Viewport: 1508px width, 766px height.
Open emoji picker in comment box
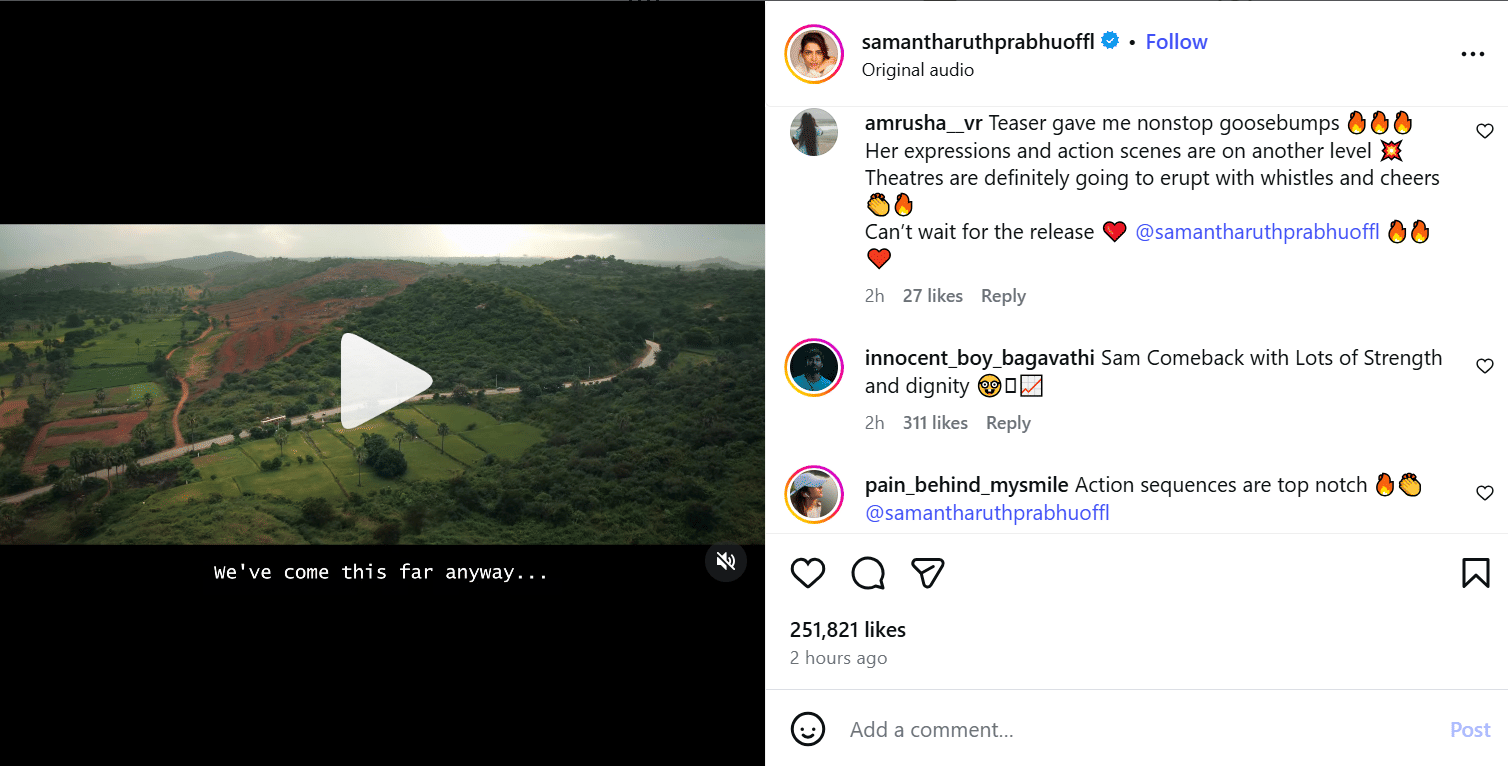pyautogui.click(x=808, y=729)
